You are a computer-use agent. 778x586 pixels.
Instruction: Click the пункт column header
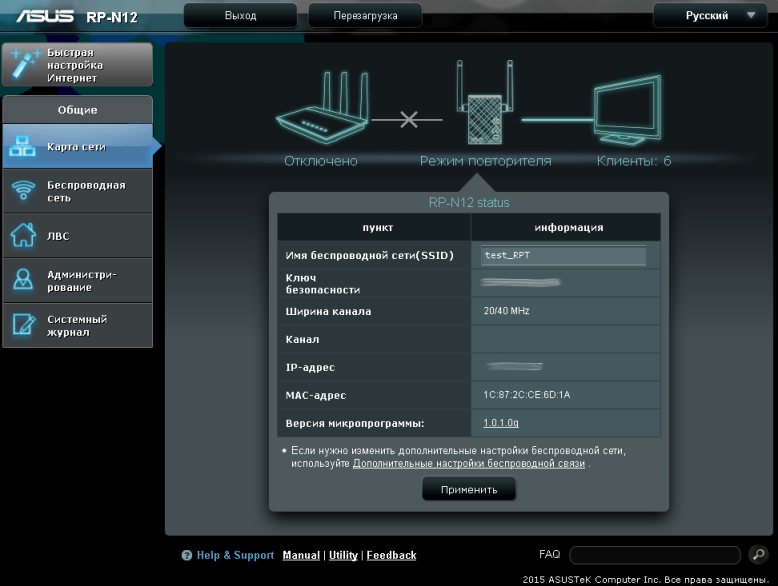click(378, 227)
